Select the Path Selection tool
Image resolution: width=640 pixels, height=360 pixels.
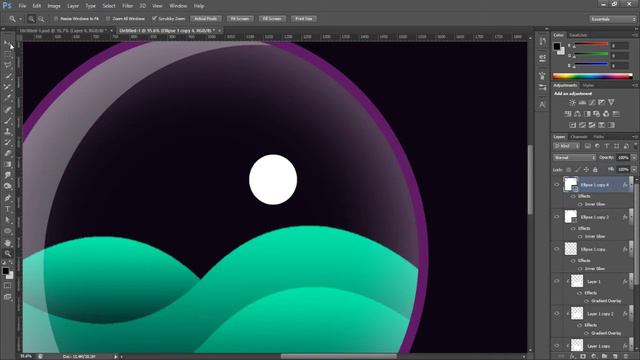(x=8, y=220)
